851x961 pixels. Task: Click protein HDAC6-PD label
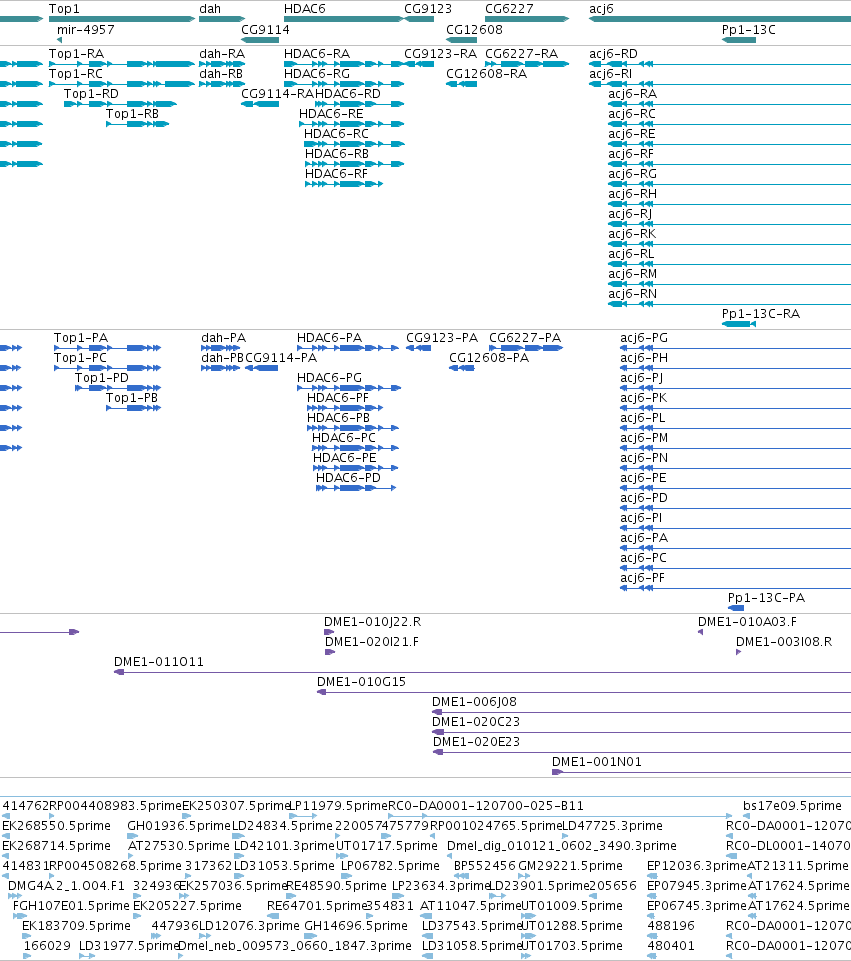(x=348, y=477)
